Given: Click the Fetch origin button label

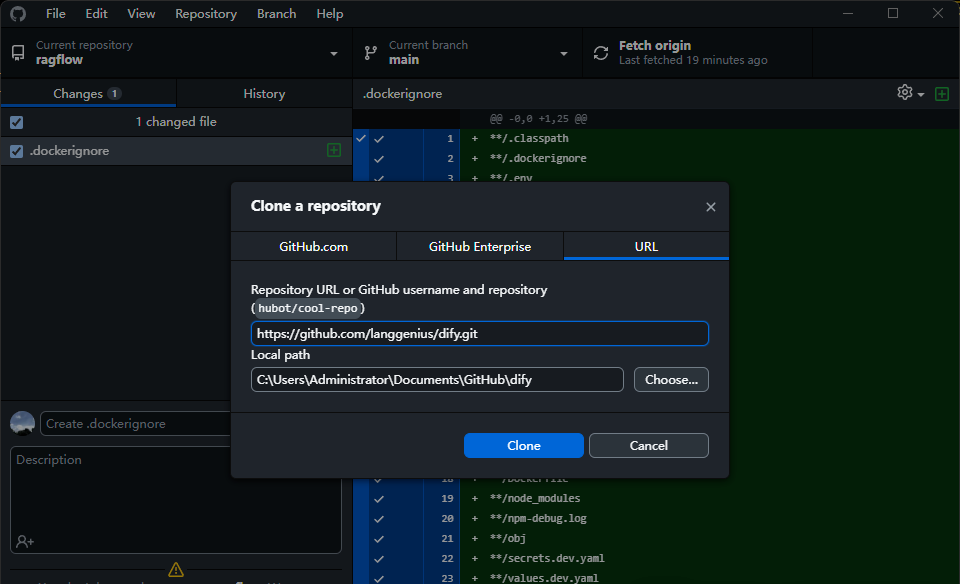Looking at the screenshot, I should click(x=654, y=45).
